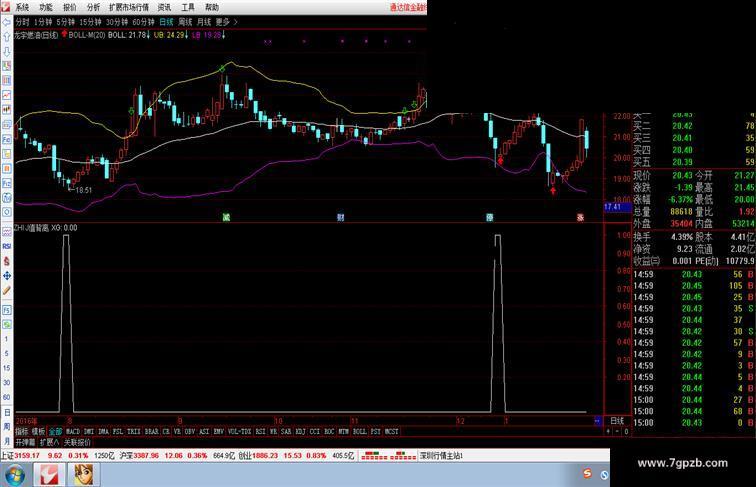756x487 pixels.
Task: Open the red stock app taskbar icon
Action: point(48,475)
